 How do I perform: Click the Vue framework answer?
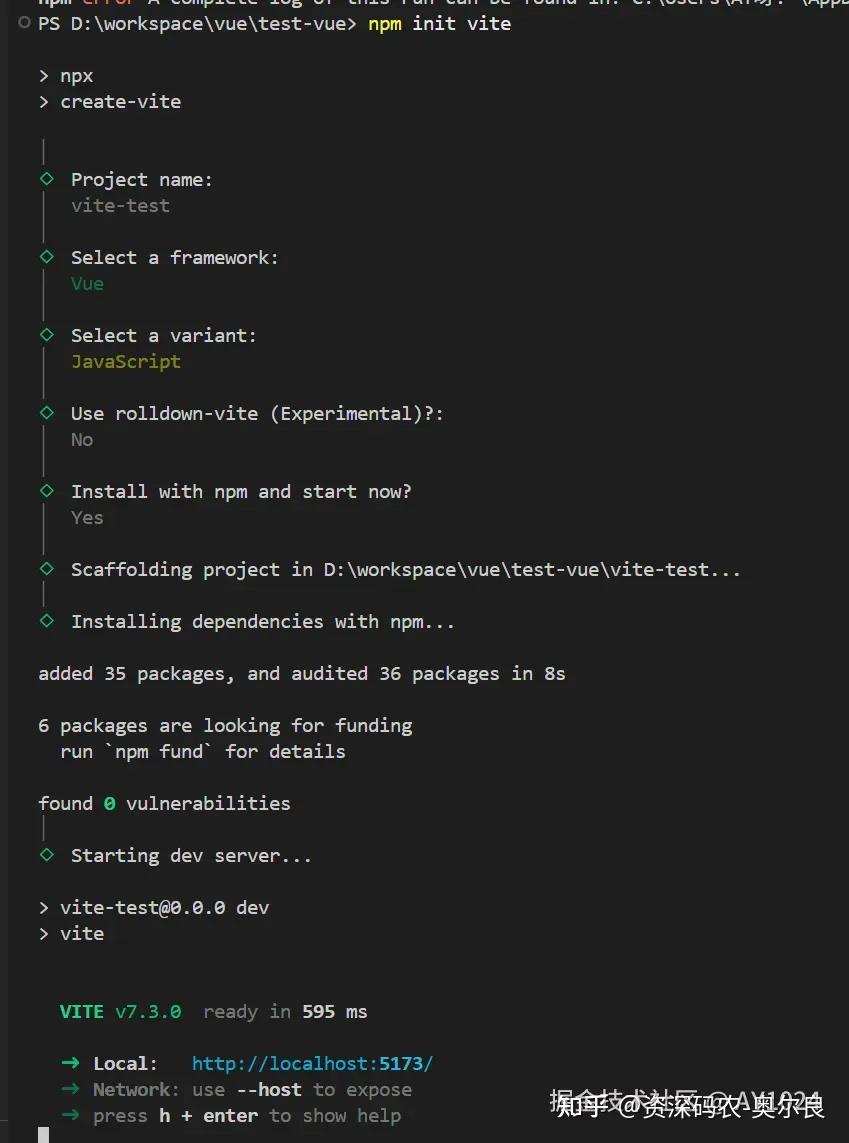(x=87, y=283)
